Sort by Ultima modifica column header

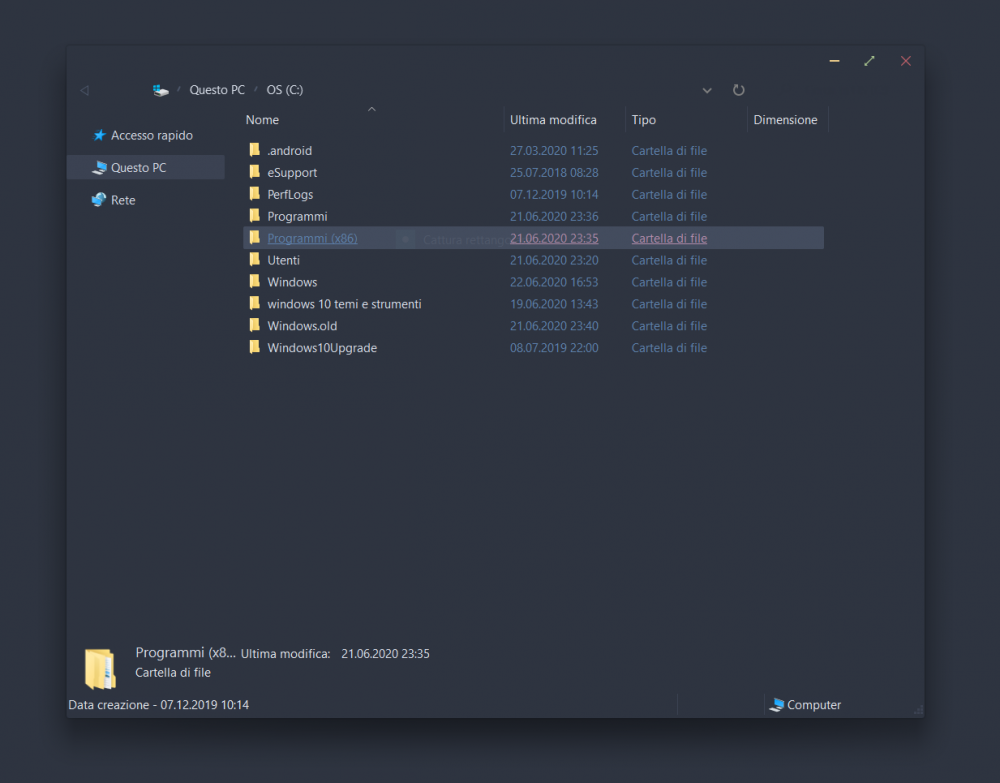(x=553, y=120)
